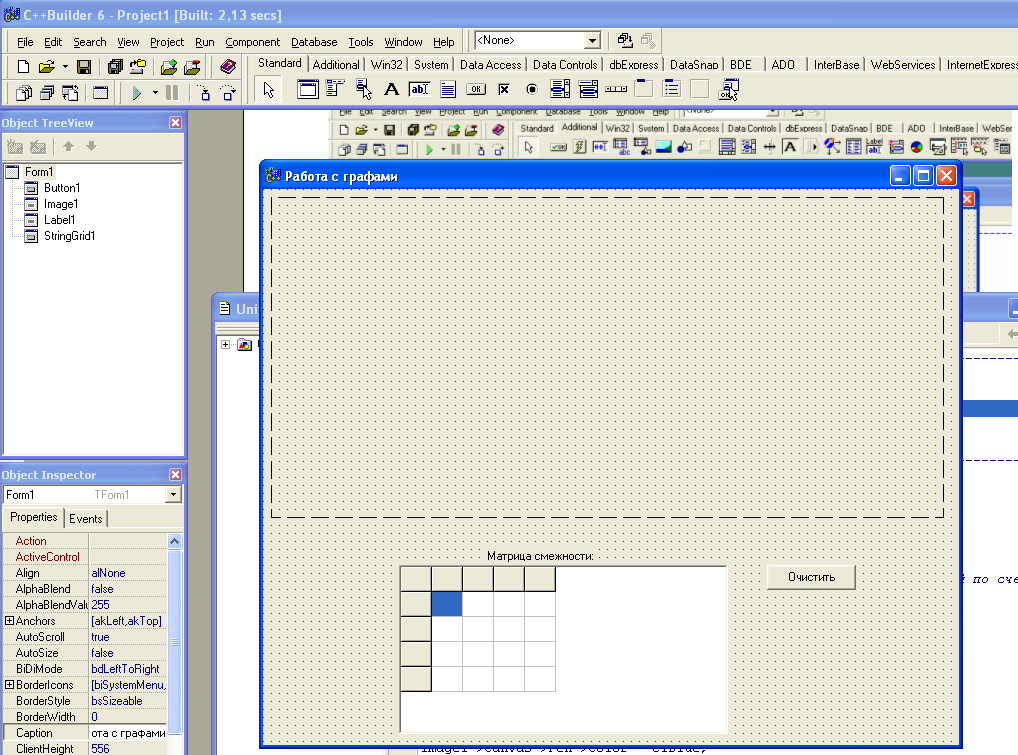Click the highlighted blue StringGrid cell
This screenshot has height=755, width=1018.
point(447,604)
